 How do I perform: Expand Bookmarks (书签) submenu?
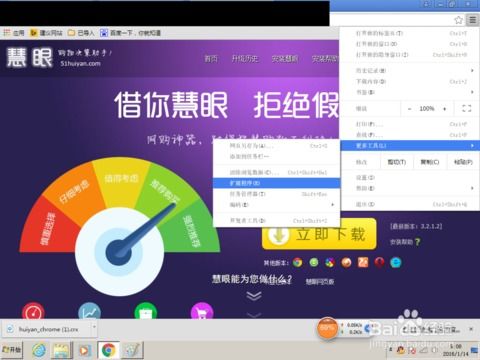(410, 92)
